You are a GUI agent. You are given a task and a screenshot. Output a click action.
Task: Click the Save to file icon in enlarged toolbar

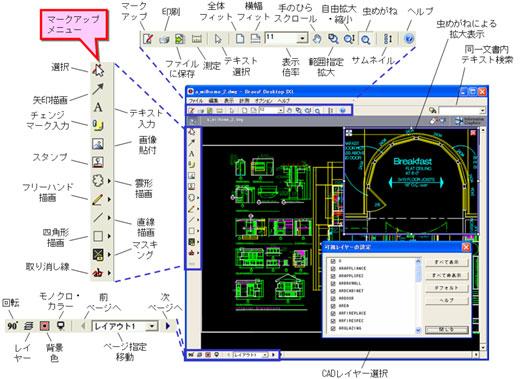click(179, 39)
